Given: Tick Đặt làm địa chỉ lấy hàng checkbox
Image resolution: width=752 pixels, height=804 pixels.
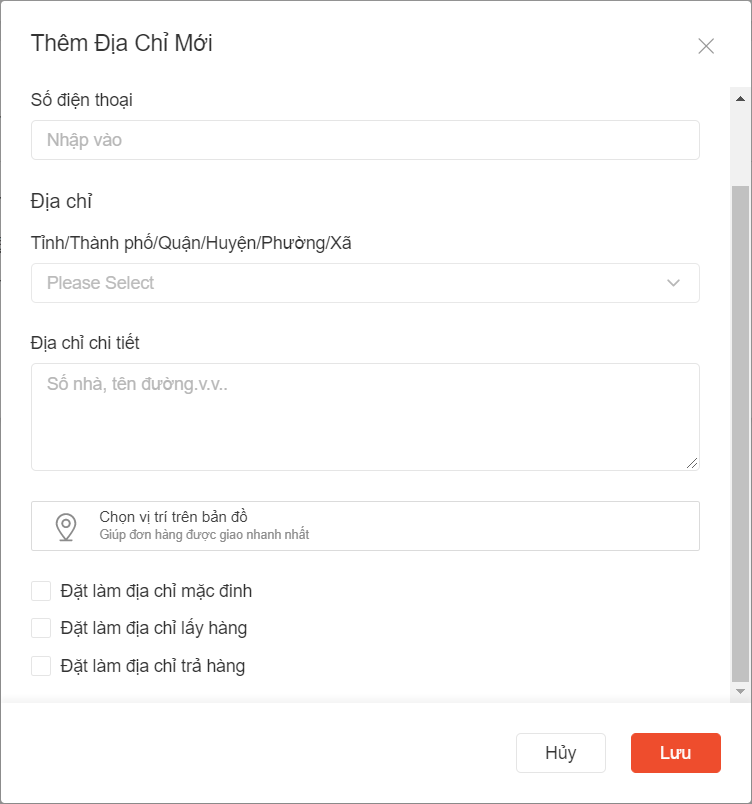Looking at the screenshot, I should [41, 628].
